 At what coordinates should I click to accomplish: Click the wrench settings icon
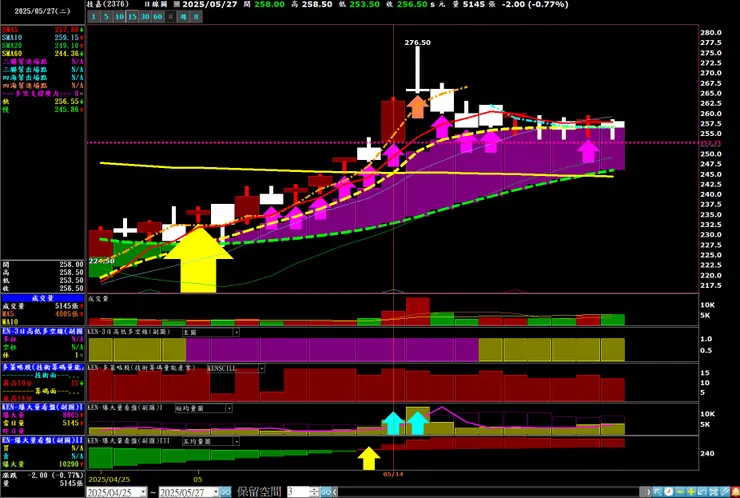point(724,492)
